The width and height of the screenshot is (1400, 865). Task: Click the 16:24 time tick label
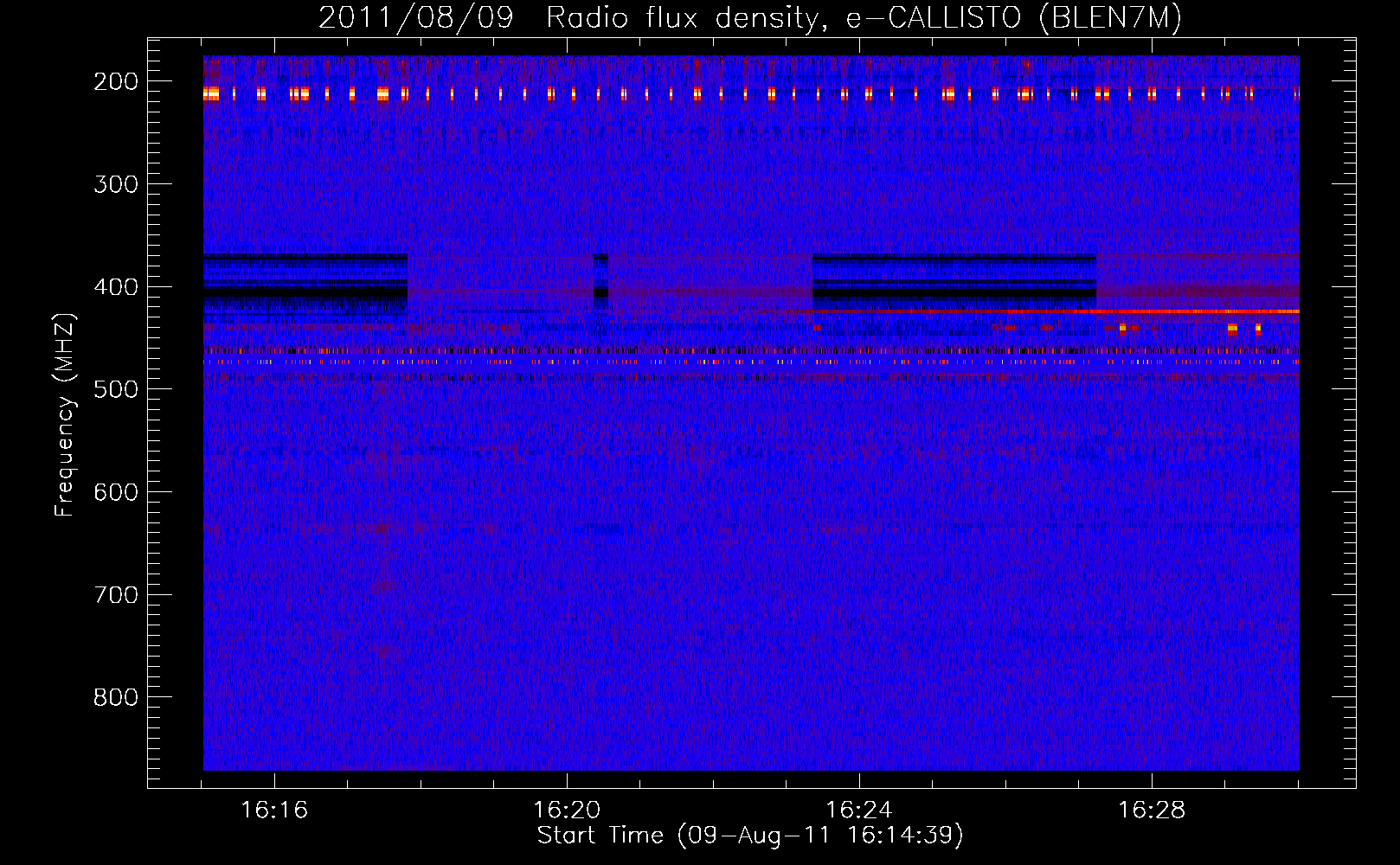tap(859, 811)
